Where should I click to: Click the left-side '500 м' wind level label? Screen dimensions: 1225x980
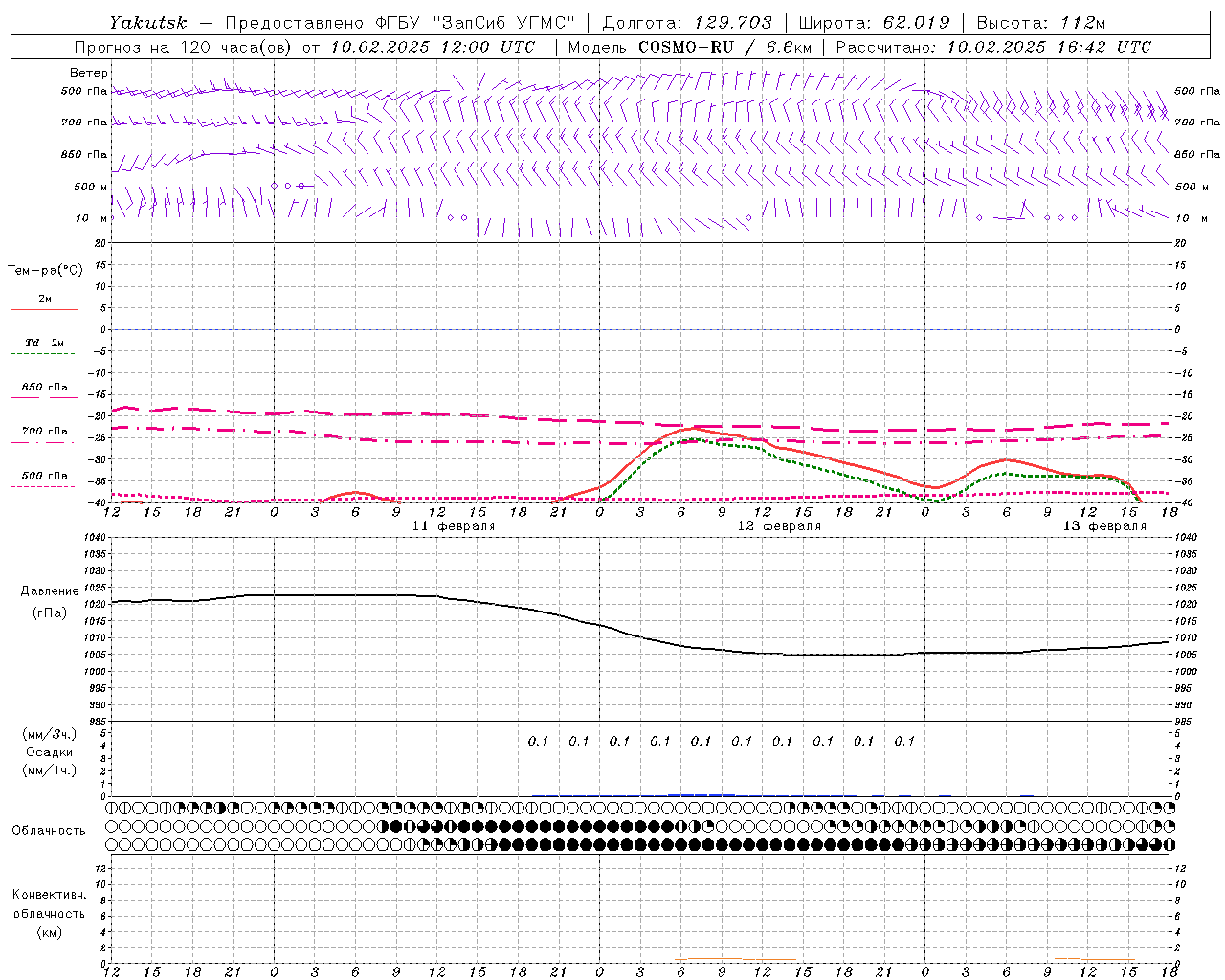[91, 187]
